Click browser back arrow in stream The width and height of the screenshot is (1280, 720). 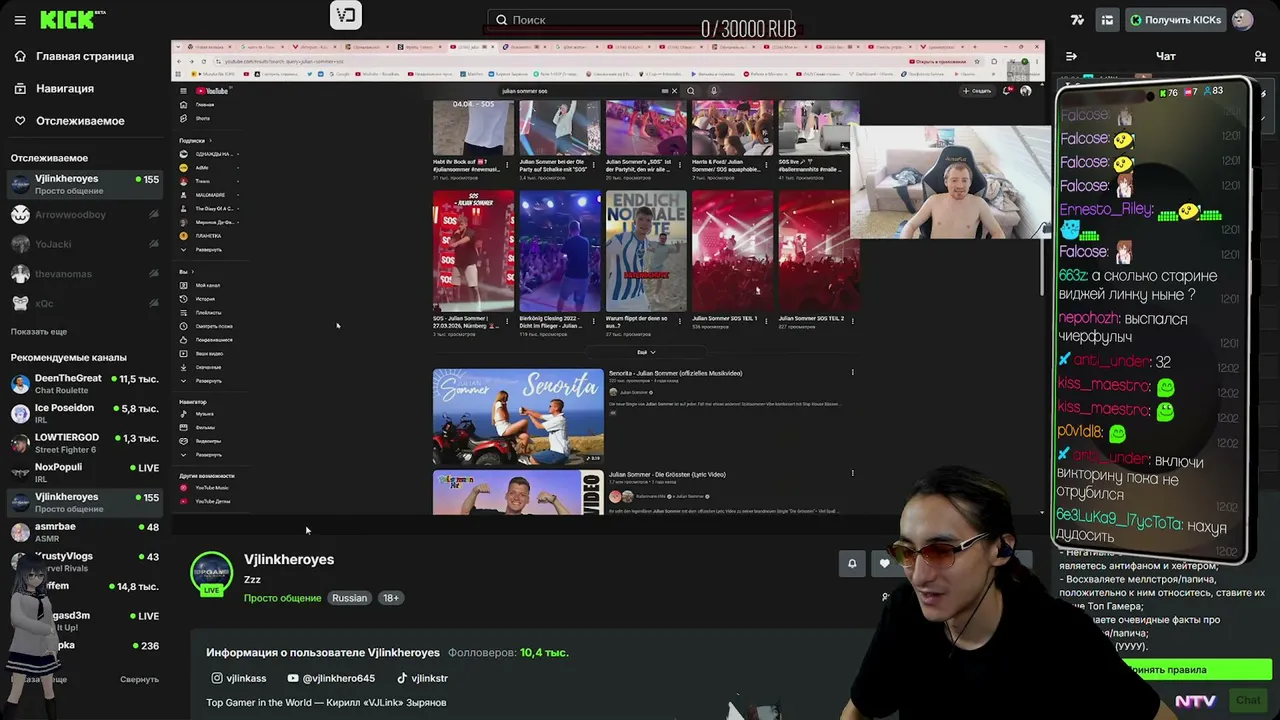[x=179, y=61]
